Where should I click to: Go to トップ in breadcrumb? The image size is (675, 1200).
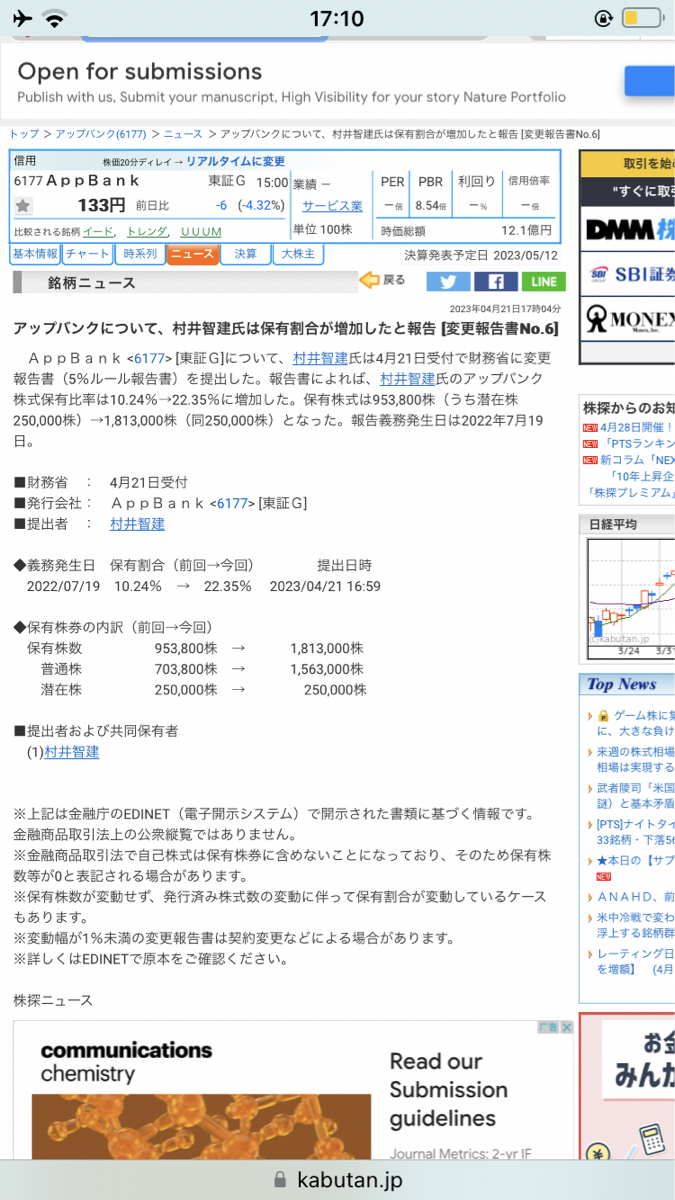24,134
